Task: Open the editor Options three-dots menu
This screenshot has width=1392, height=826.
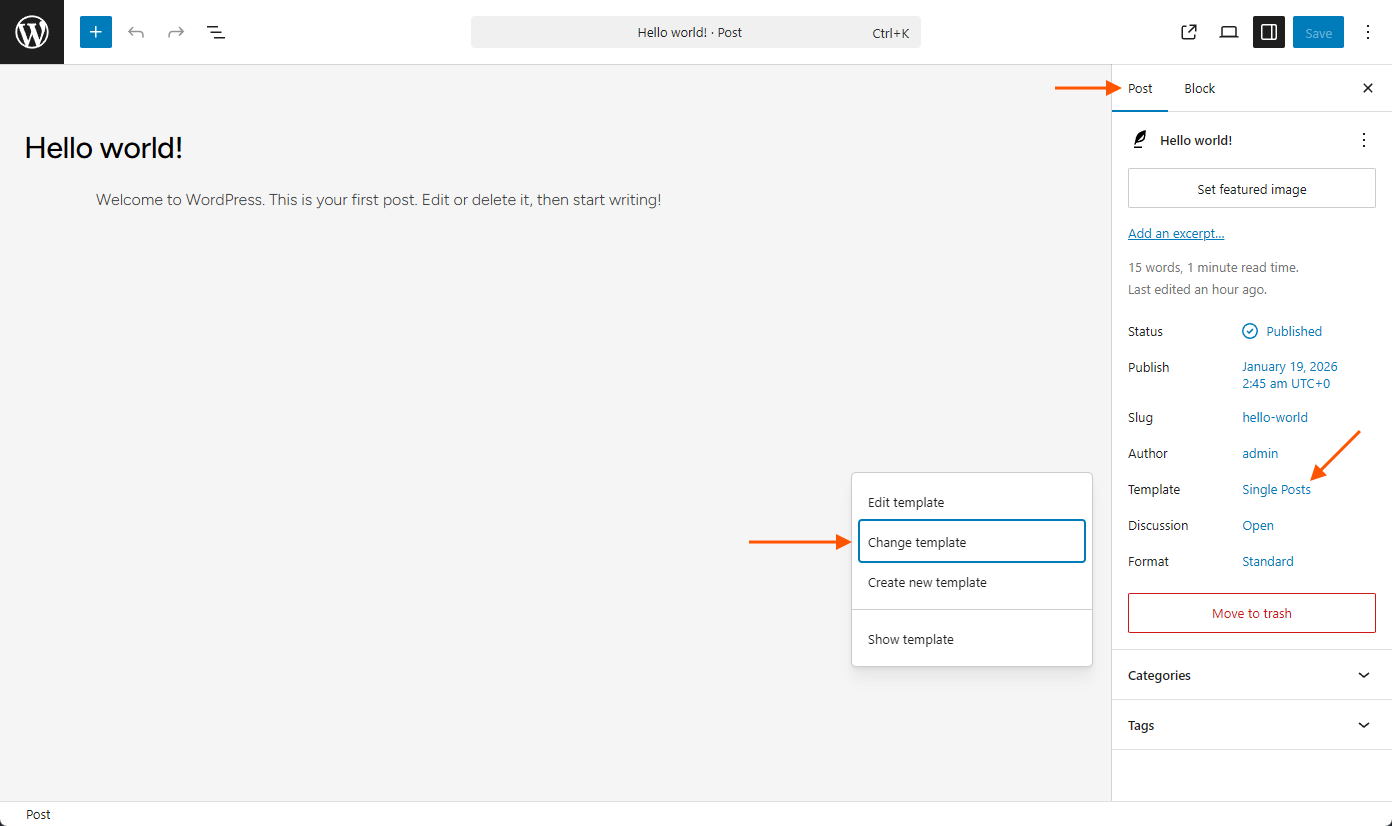Action: point(1368,32)
